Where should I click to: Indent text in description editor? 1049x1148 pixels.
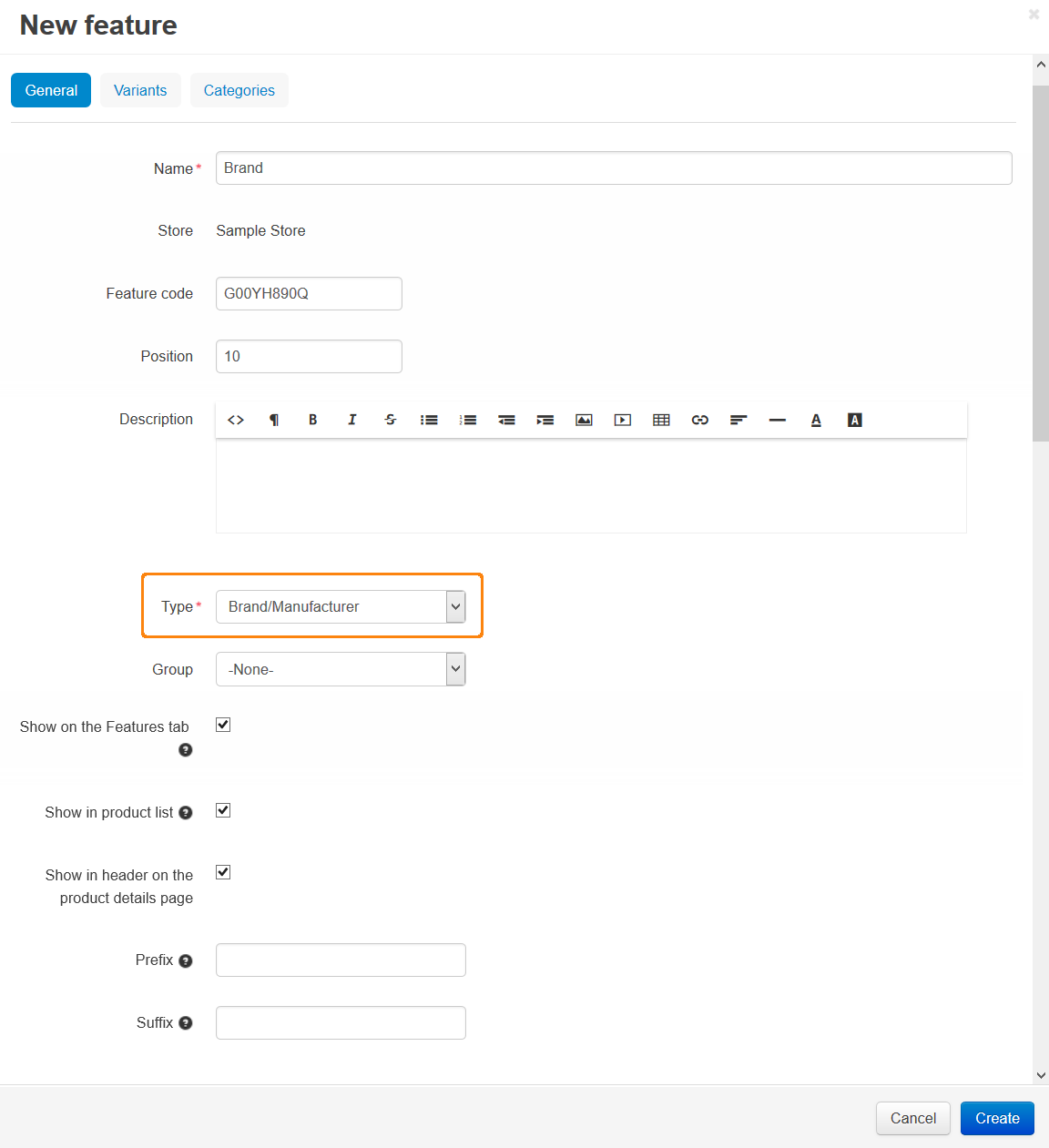[x=545, y=420]
